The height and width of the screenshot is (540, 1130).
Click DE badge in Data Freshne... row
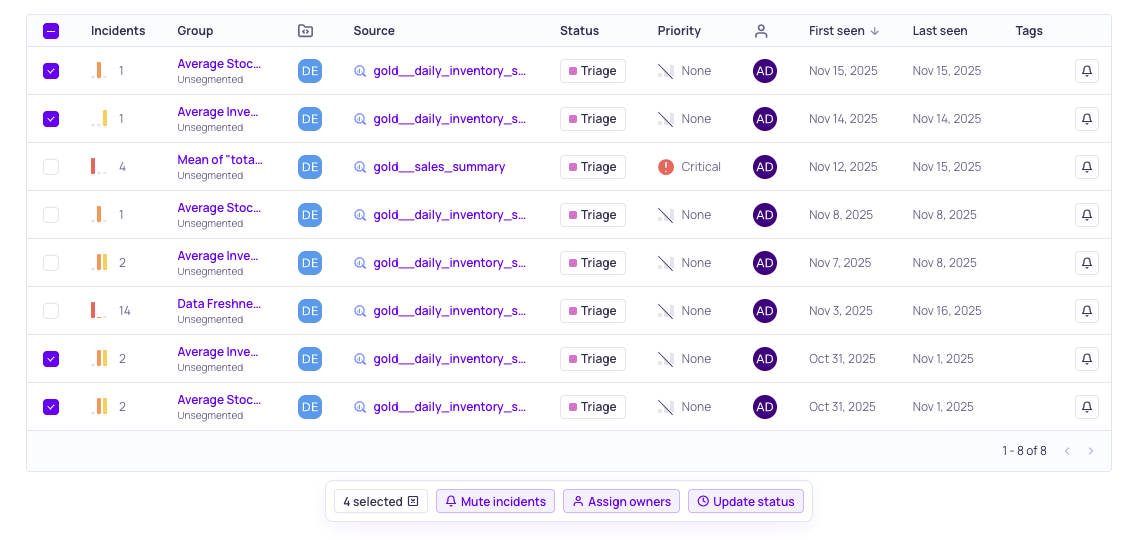point(310,311)
